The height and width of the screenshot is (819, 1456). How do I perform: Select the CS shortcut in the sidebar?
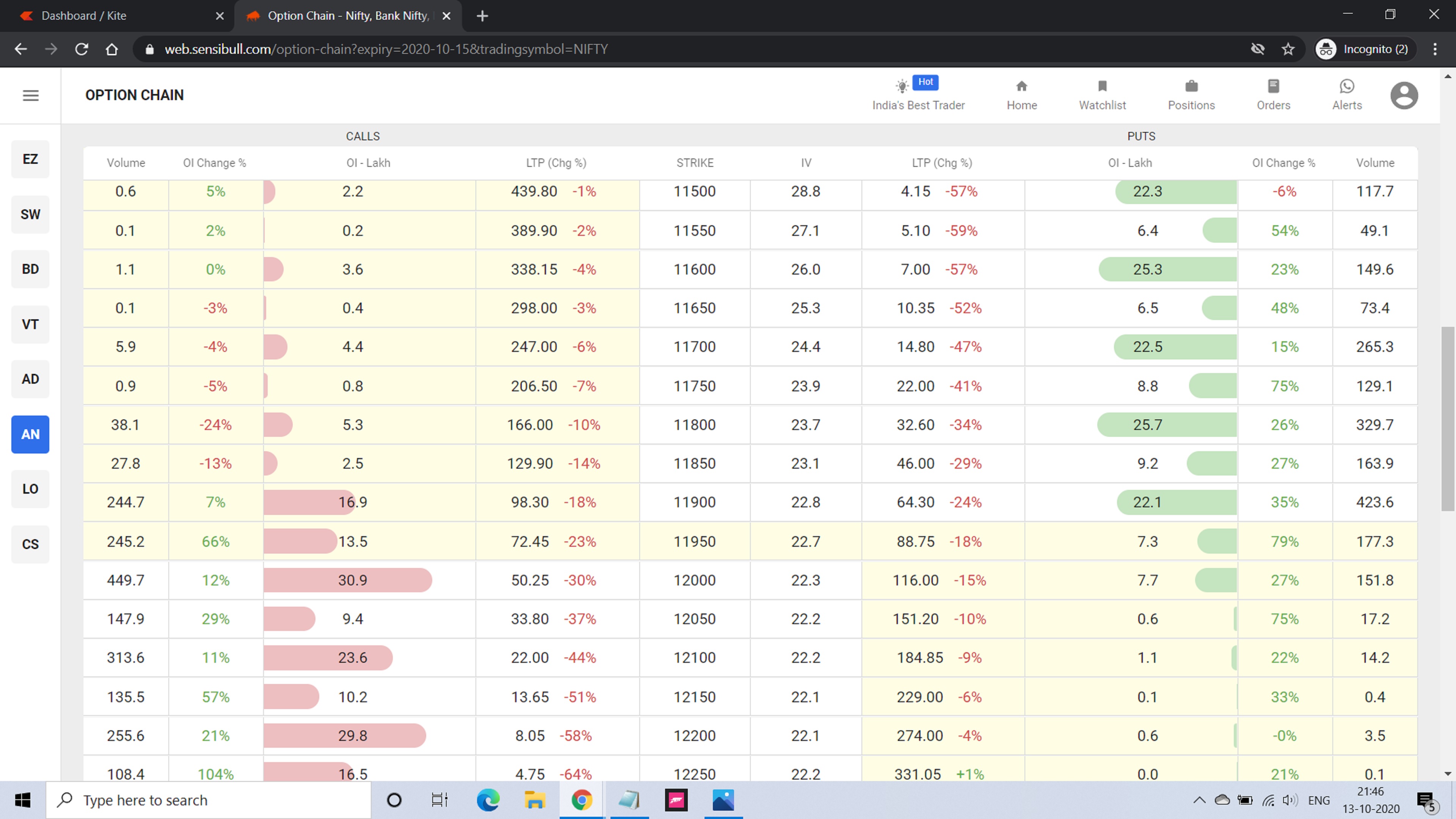30,544
